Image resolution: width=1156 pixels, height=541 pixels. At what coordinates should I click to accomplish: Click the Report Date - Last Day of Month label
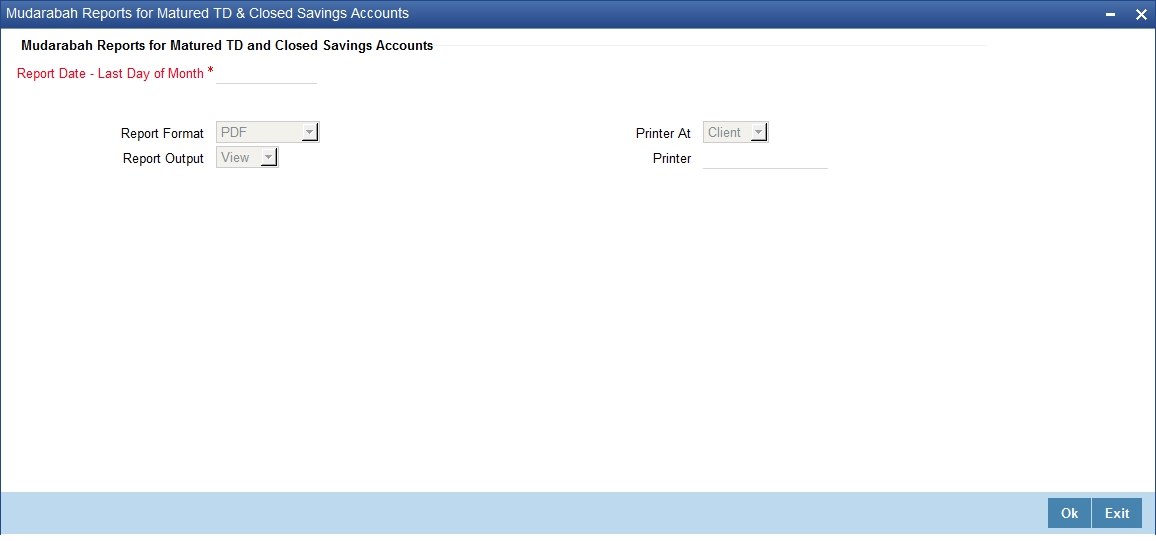(110, 74)
